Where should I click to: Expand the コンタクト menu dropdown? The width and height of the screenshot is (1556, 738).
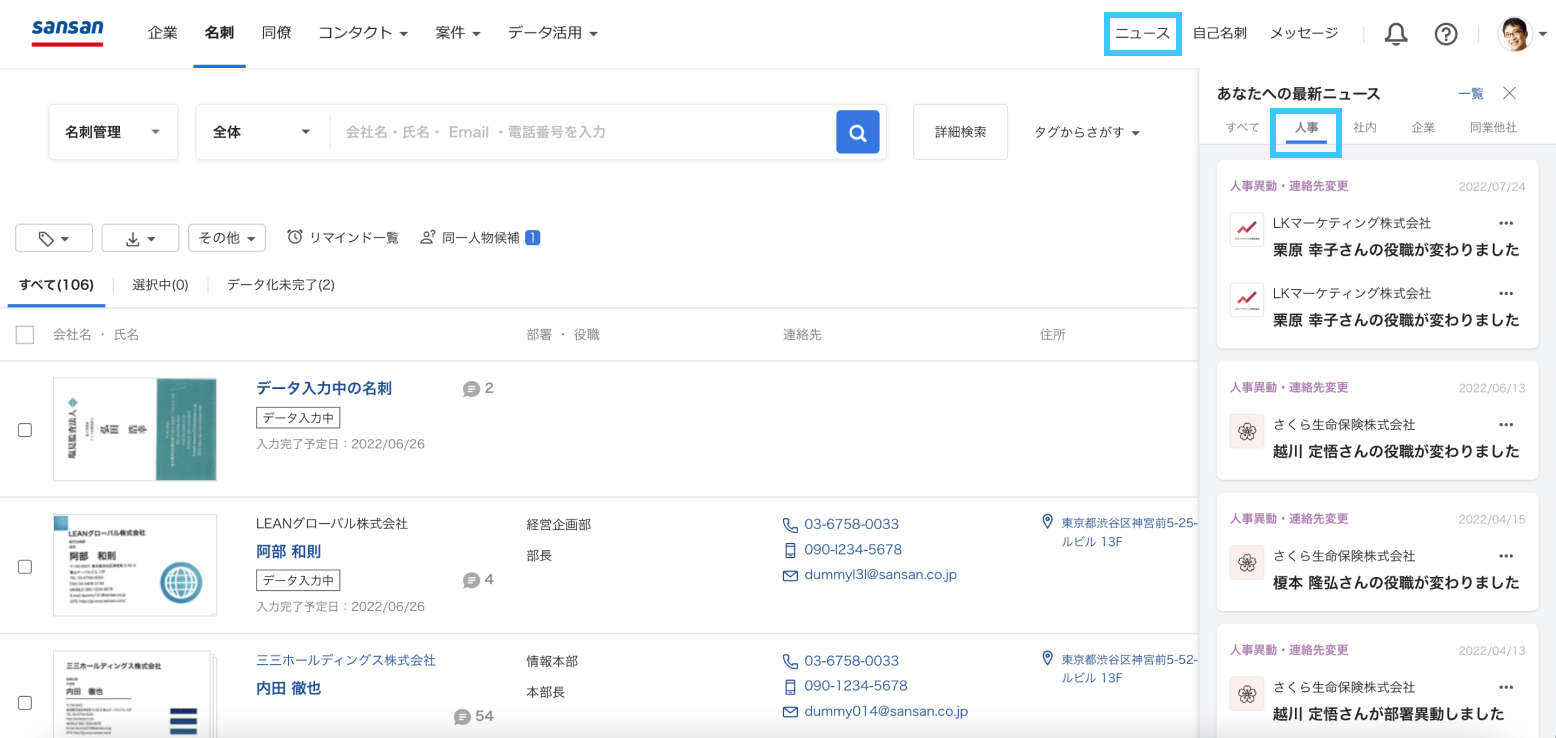(x=363, y=33)
